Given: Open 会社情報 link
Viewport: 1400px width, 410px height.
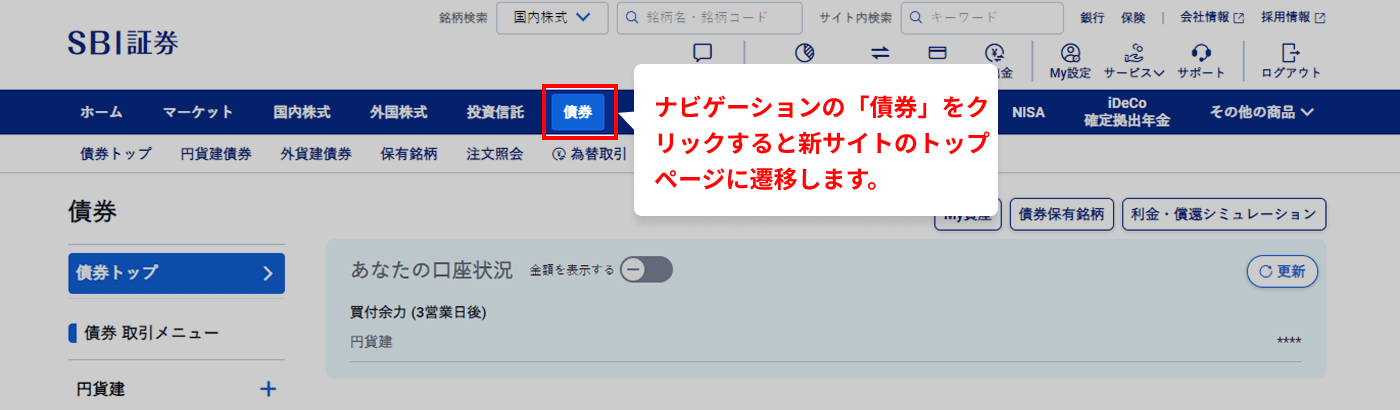Looking at the screenshot, I should point(1205,17).
